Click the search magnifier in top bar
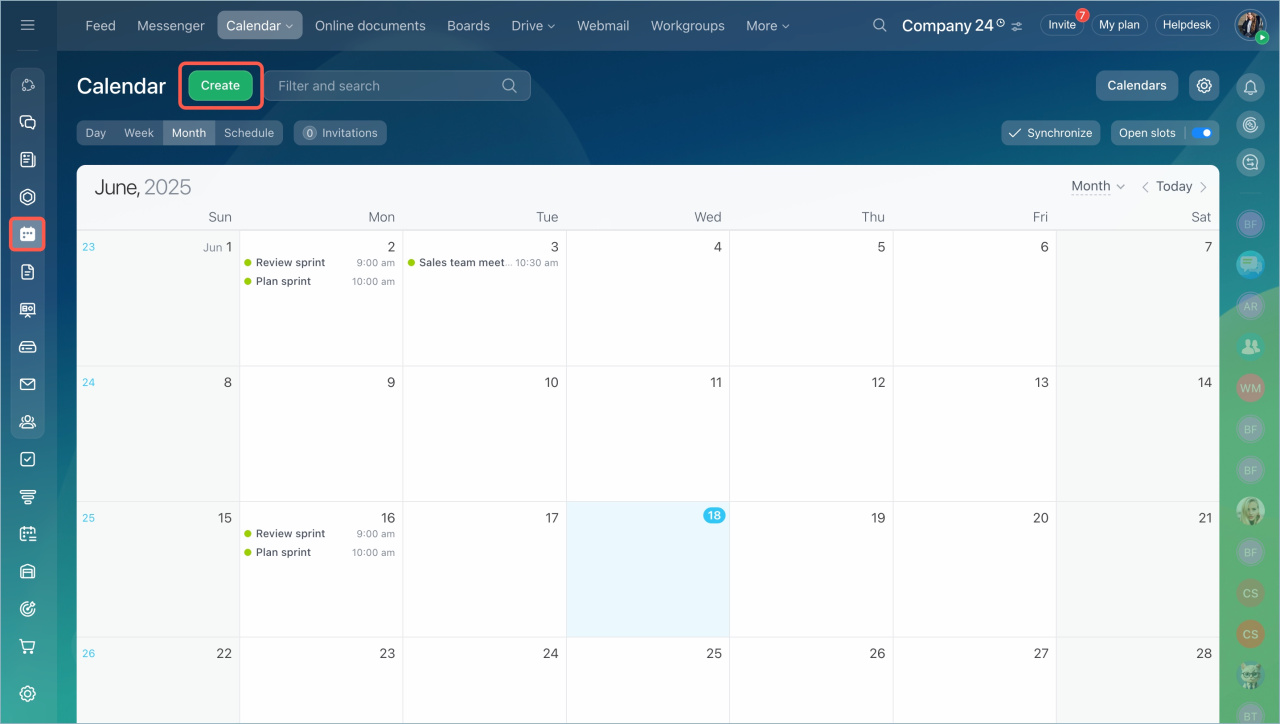Image resolution: width=1280 pixels, height=724 pixels. pos(880,25)
